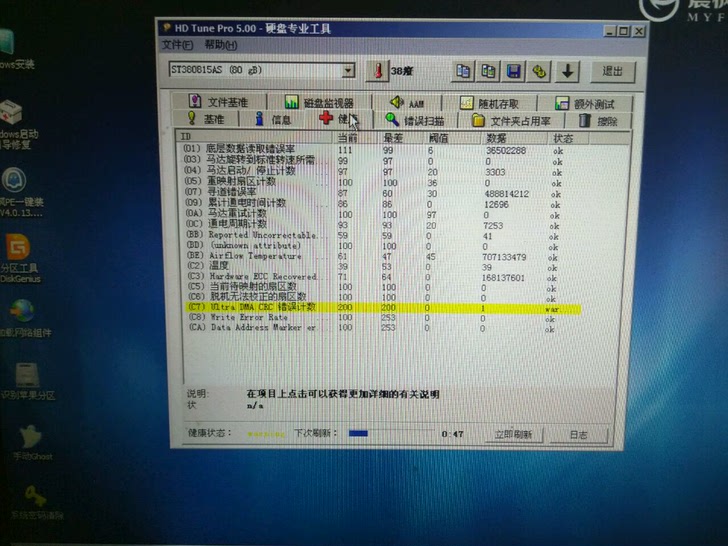Screen dimensions: 728x546
Task: Select the (C2) 温度 row
Action: pos(373,266)
